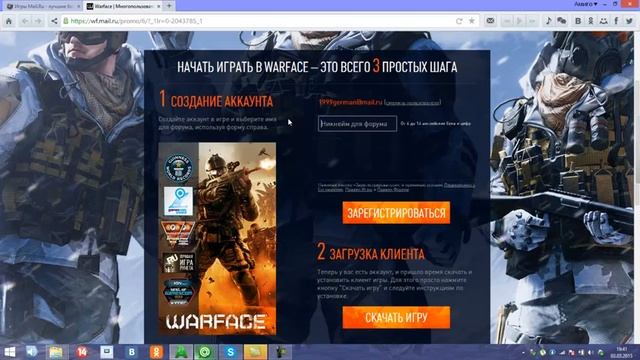
Task: Open the share icon beside address bar
Action: point(54,21)
